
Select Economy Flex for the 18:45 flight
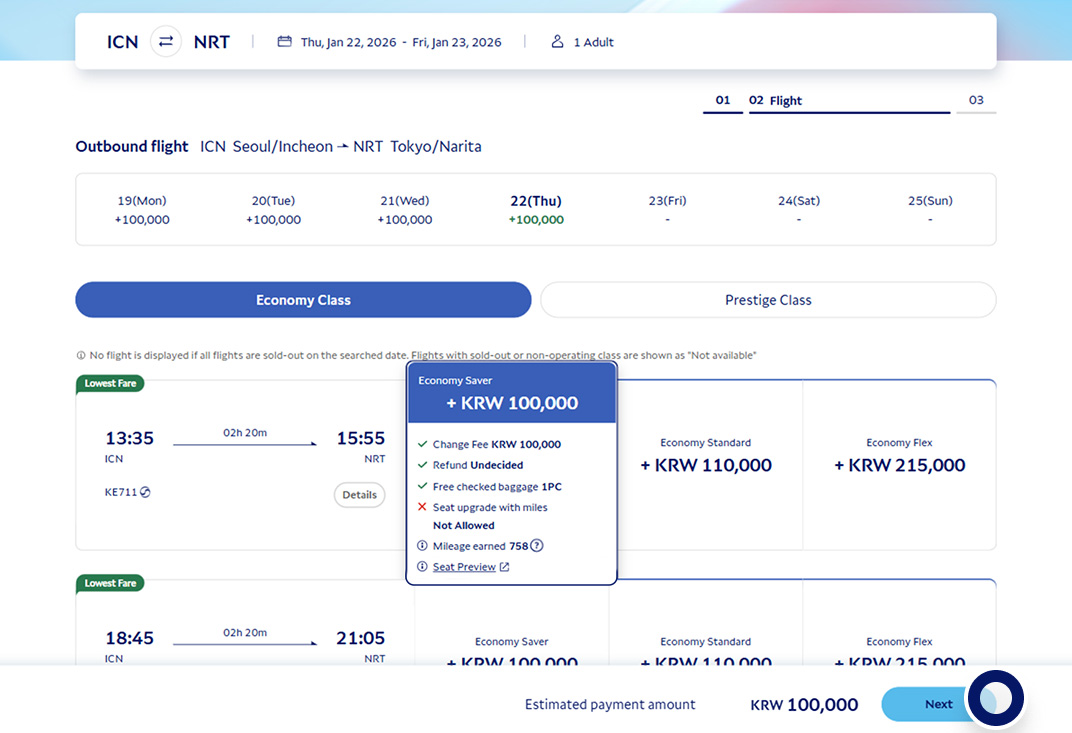coord(899,652)
